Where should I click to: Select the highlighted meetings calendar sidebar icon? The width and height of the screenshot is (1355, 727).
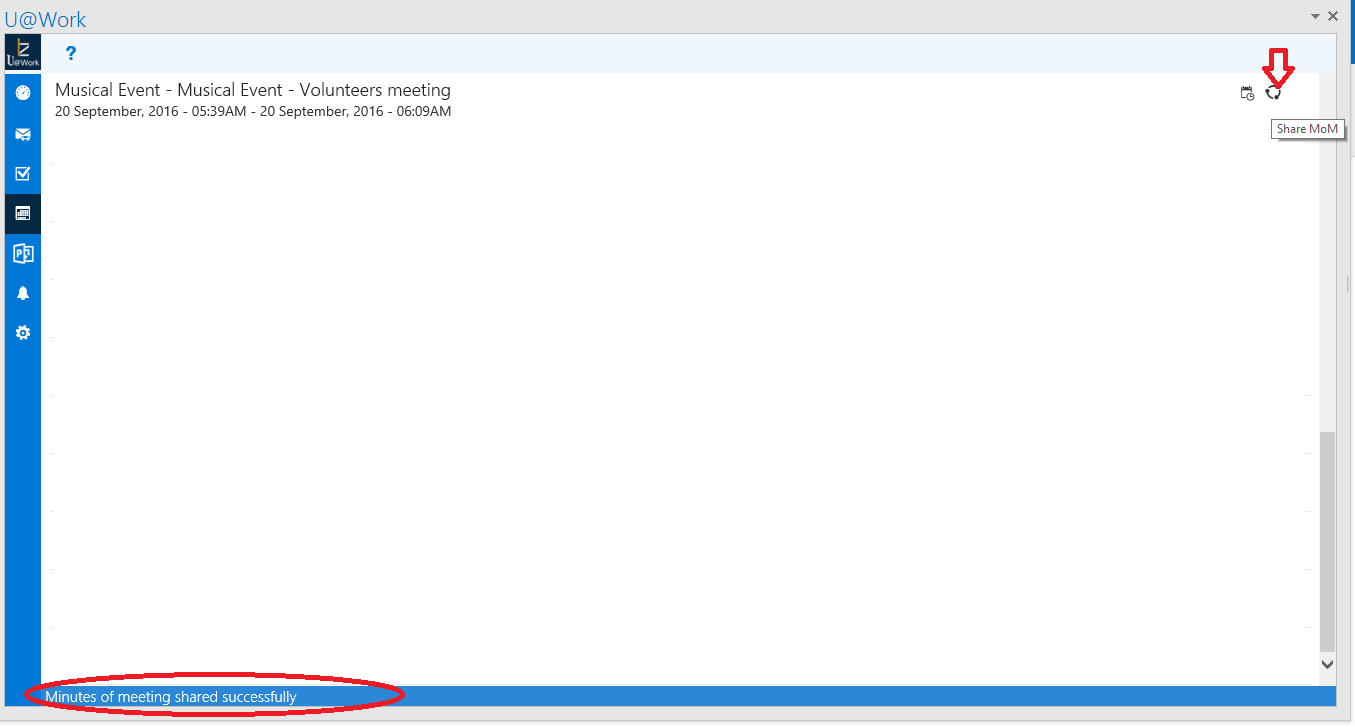[23, 213]
